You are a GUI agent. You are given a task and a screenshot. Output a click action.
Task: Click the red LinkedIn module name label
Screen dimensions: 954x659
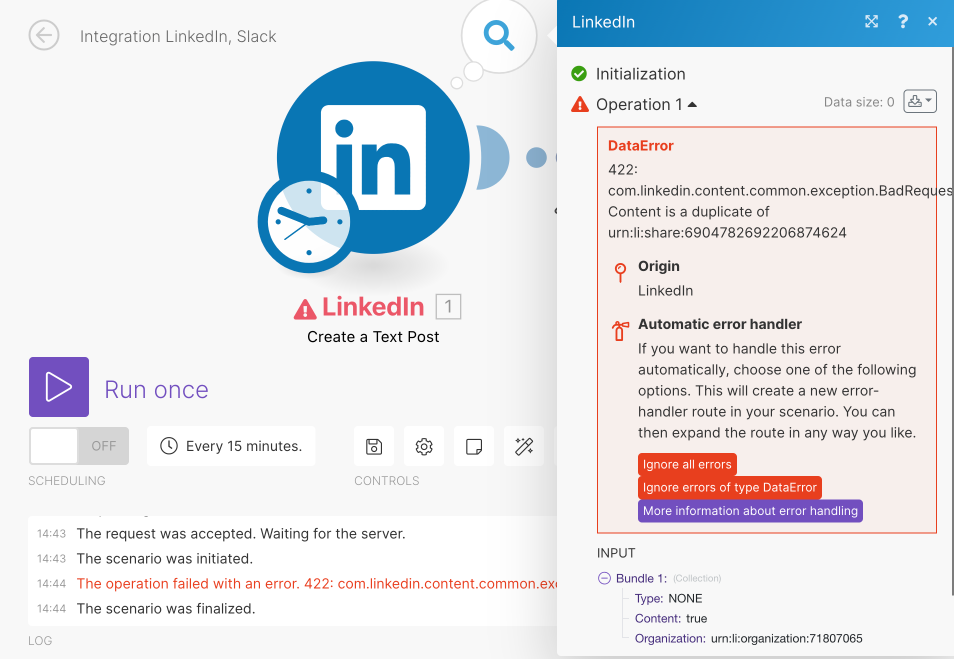373,307
